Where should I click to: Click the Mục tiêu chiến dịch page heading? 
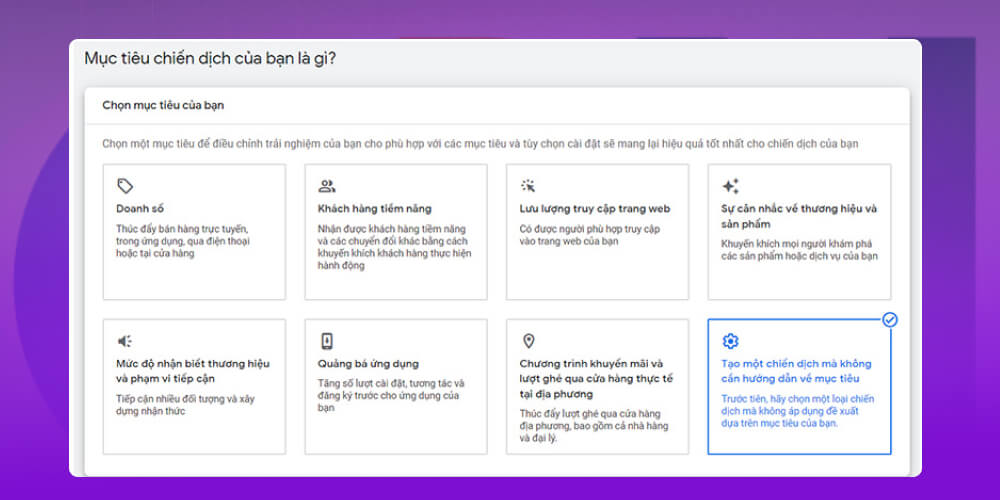click(x=210, y=58)
